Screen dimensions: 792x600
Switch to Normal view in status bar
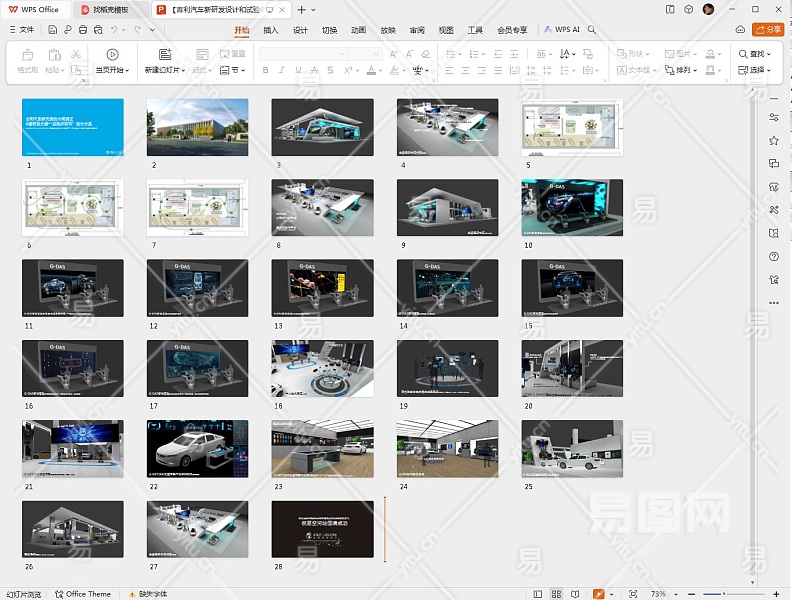[x=539, y=594]
